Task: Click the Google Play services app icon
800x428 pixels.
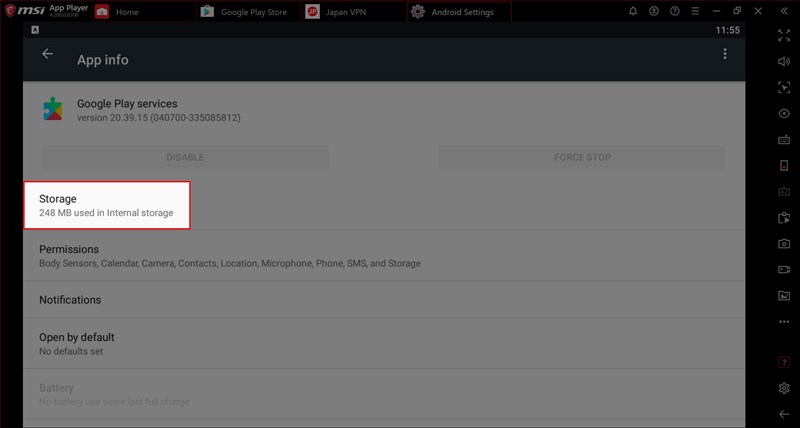Action: point(53,109)
